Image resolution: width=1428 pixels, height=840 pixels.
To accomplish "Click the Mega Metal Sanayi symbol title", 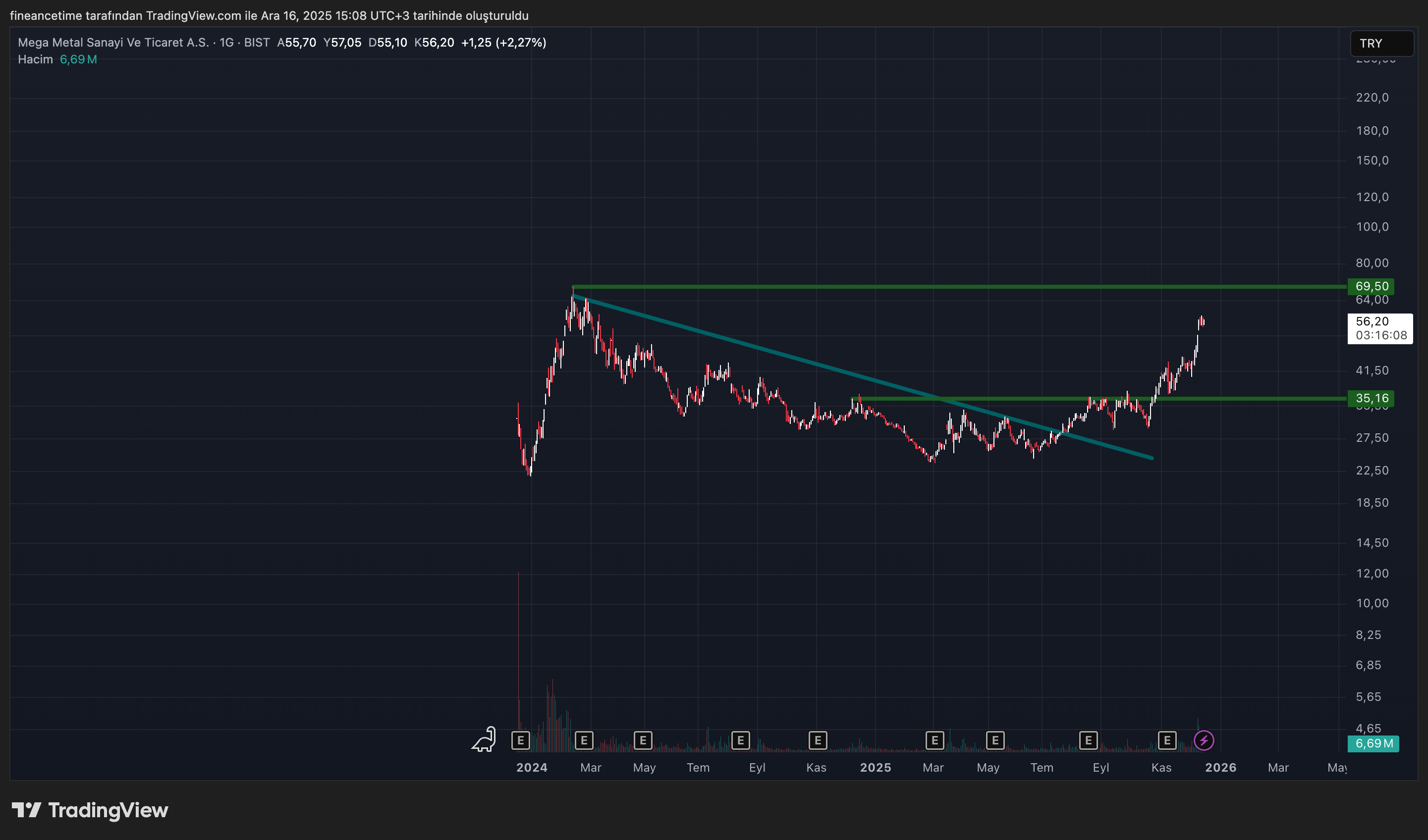I will (113, 43).
